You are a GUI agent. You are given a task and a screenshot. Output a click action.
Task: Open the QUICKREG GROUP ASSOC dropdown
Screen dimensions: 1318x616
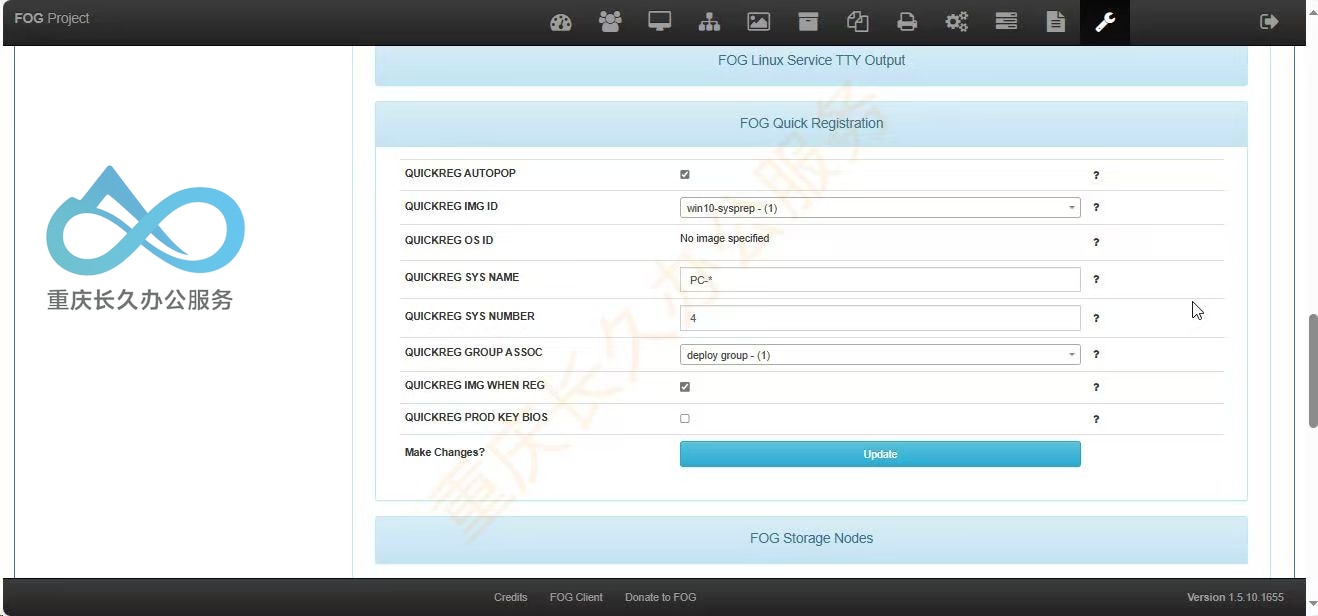click(880, 355)
